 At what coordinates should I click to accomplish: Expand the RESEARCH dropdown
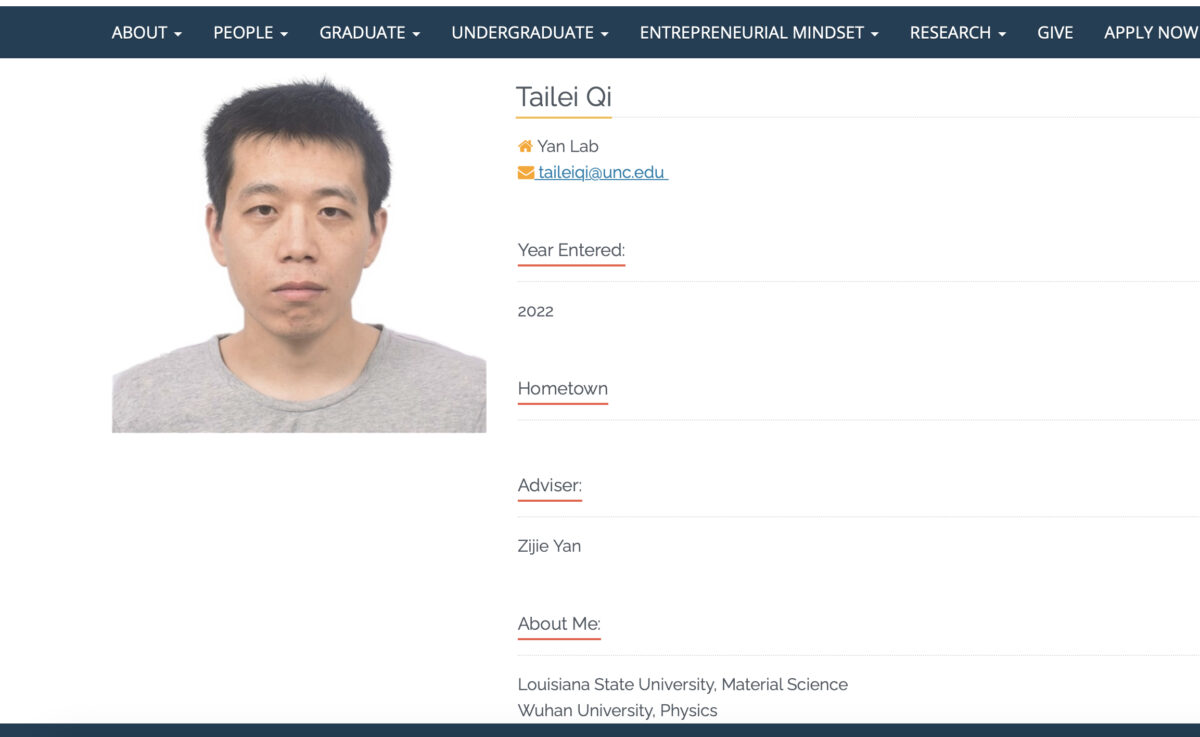click(957, 33)
